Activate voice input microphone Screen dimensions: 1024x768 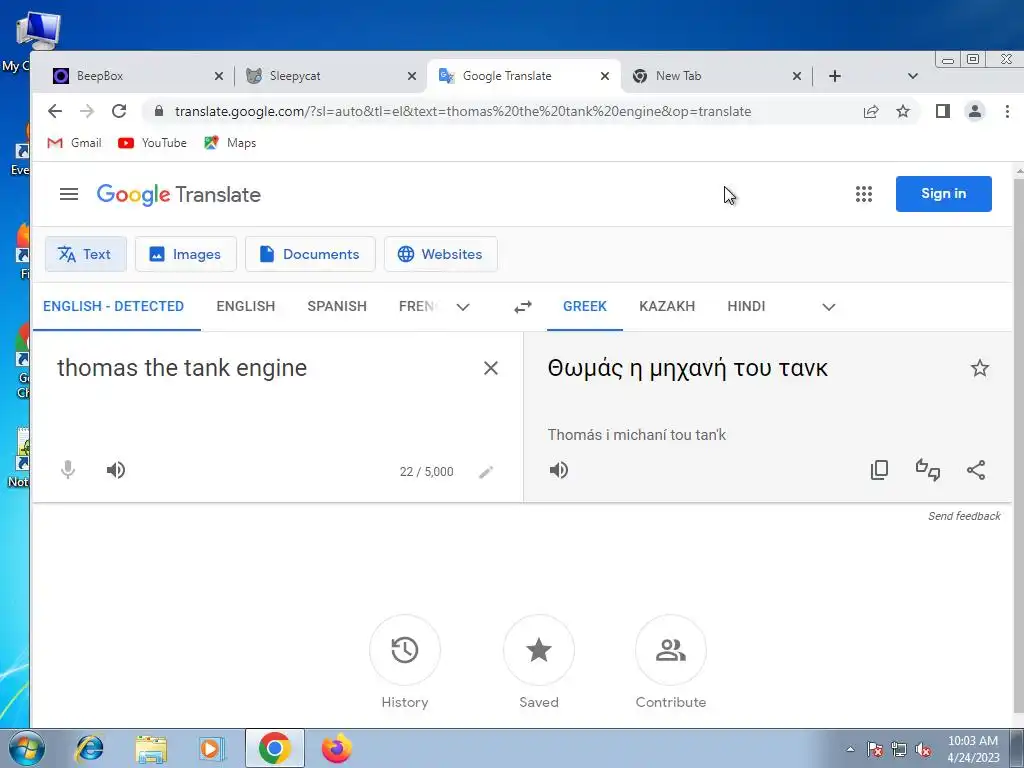(68, 470)
